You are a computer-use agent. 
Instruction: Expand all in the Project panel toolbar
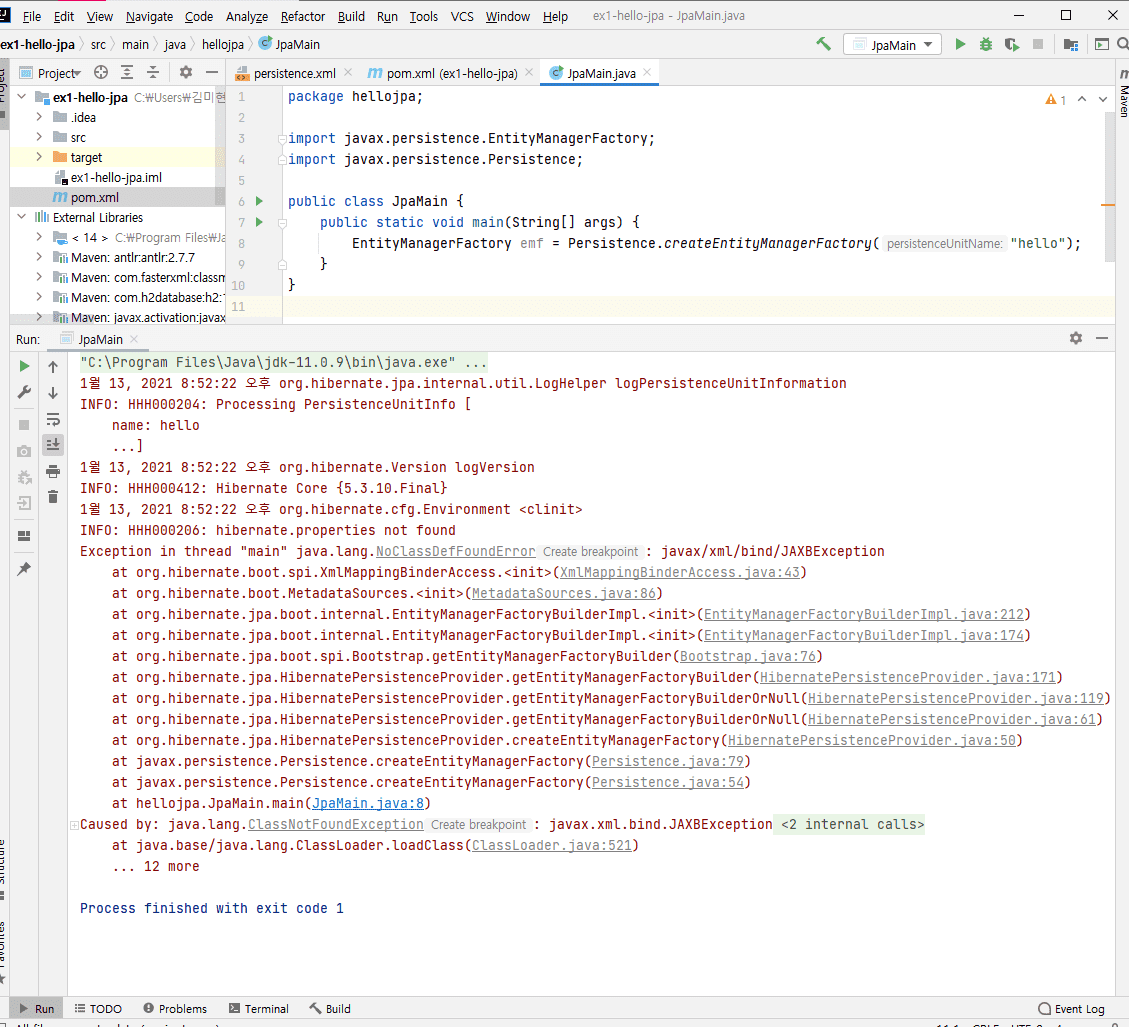point(127,72)
